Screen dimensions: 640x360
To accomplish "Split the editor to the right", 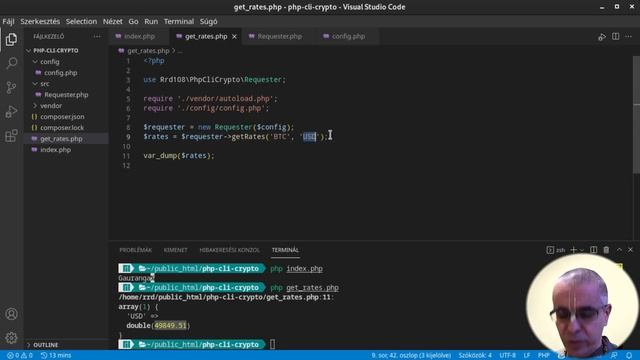I will pyautogui.click(x=616, y=36).
